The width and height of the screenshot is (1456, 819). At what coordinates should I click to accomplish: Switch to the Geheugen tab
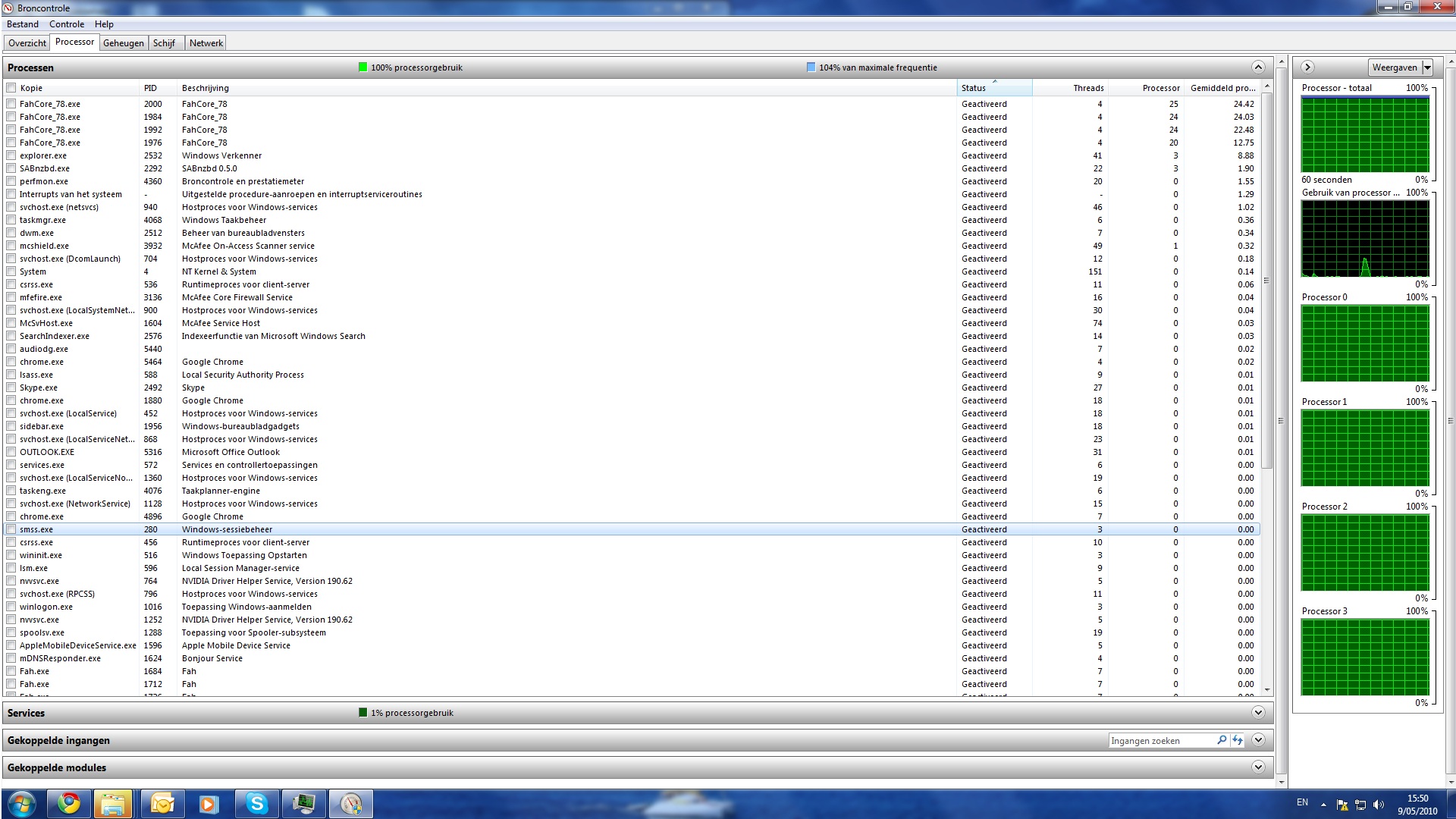click(124, 42)
